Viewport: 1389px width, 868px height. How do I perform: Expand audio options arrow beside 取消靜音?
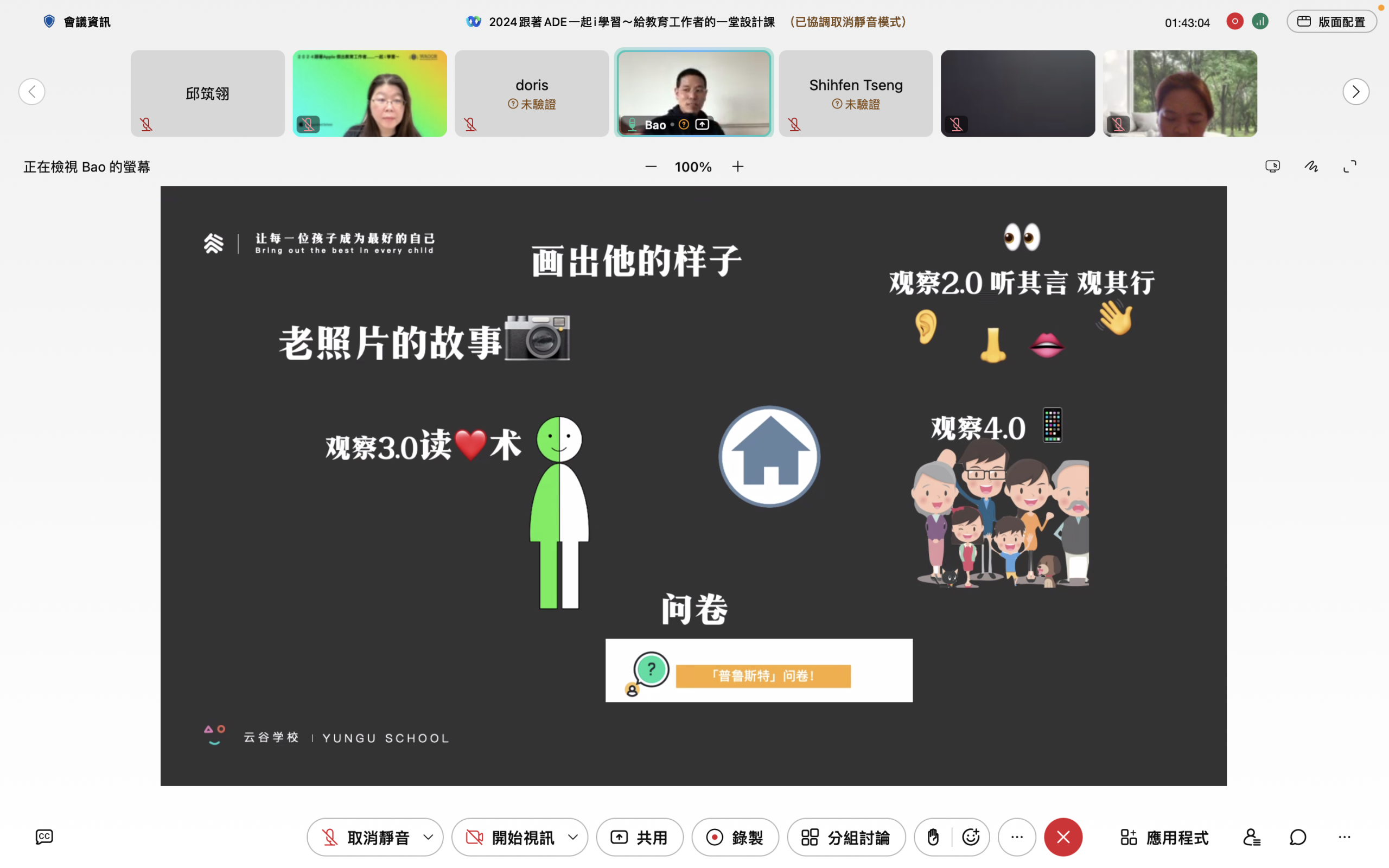pos(428,837)
